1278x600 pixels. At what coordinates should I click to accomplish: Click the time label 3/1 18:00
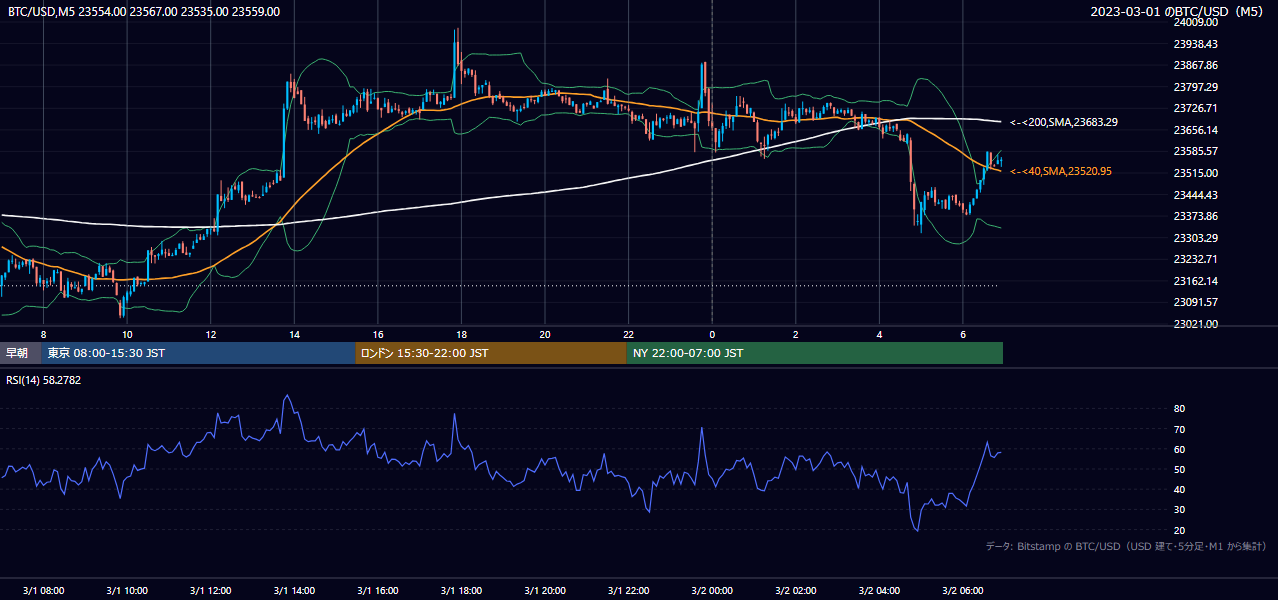(x=461, y=590)
